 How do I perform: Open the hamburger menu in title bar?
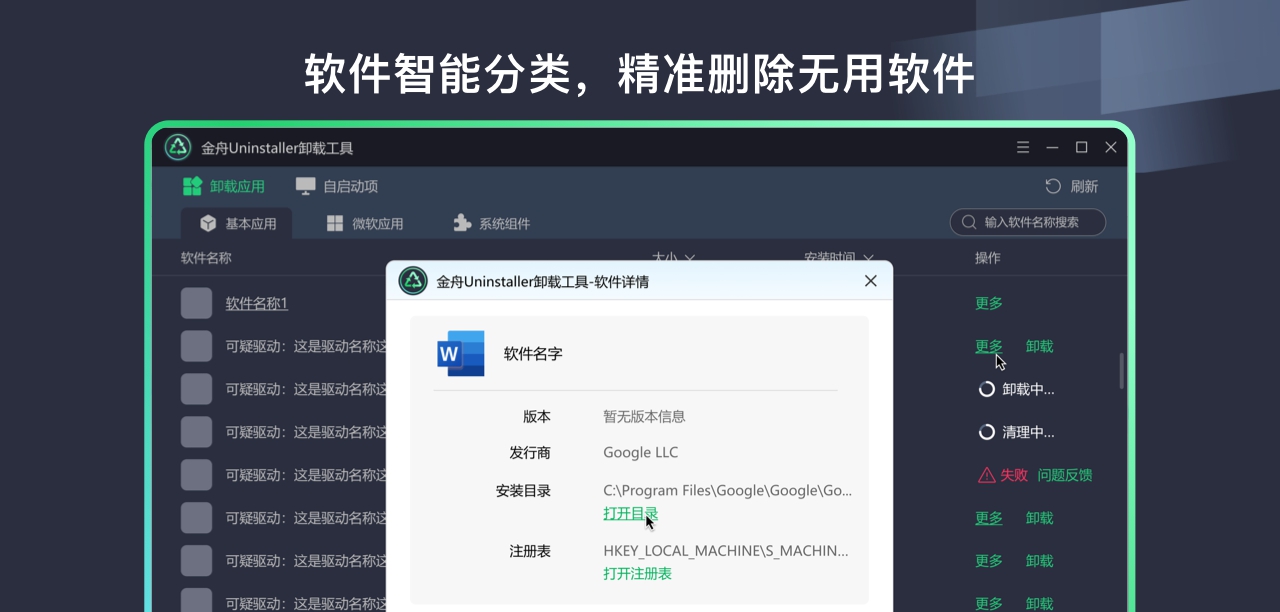(x=1023, y=147)
